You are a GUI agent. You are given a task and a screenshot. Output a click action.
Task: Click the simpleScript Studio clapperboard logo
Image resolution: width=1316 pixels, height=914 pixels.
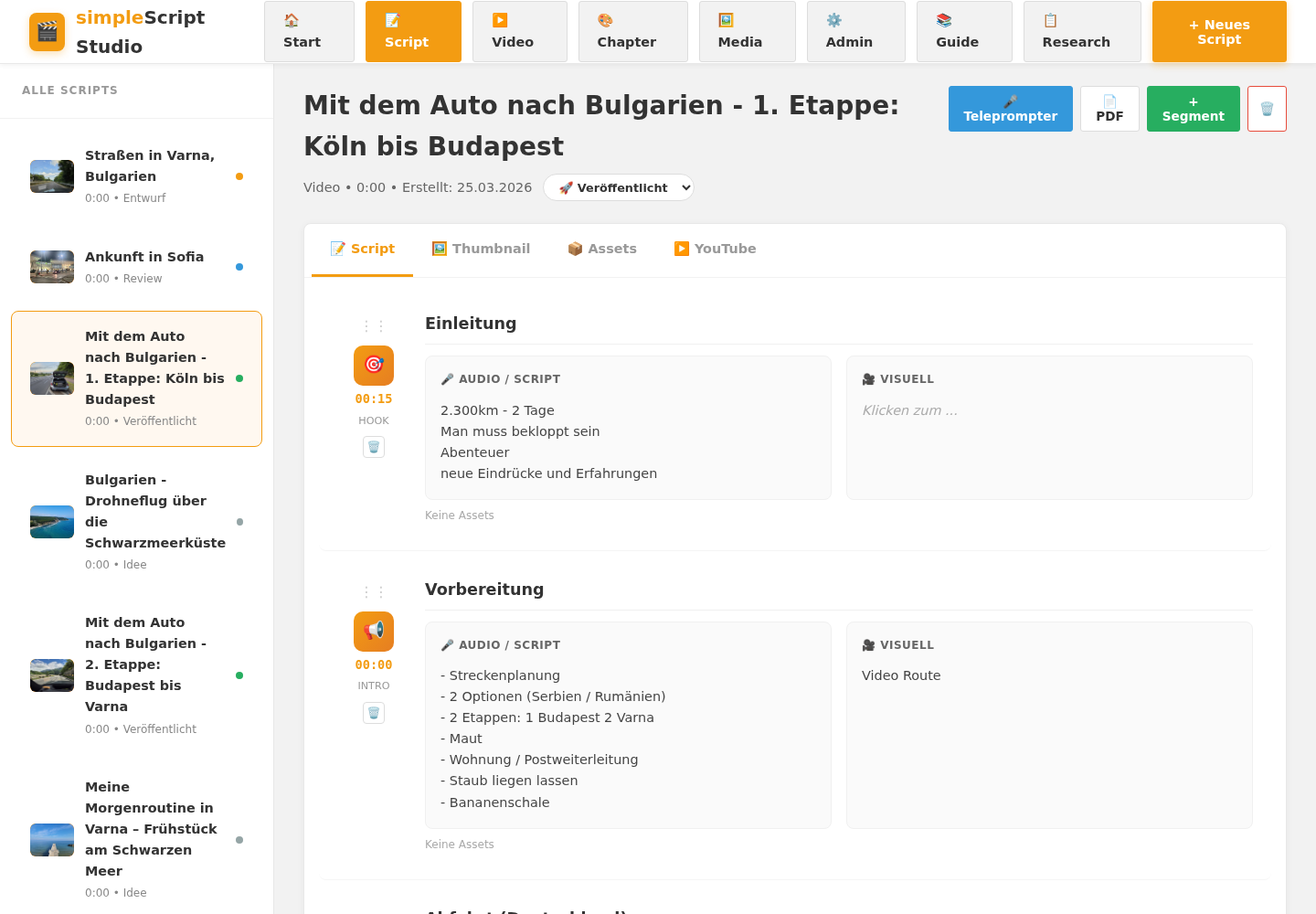47,32
